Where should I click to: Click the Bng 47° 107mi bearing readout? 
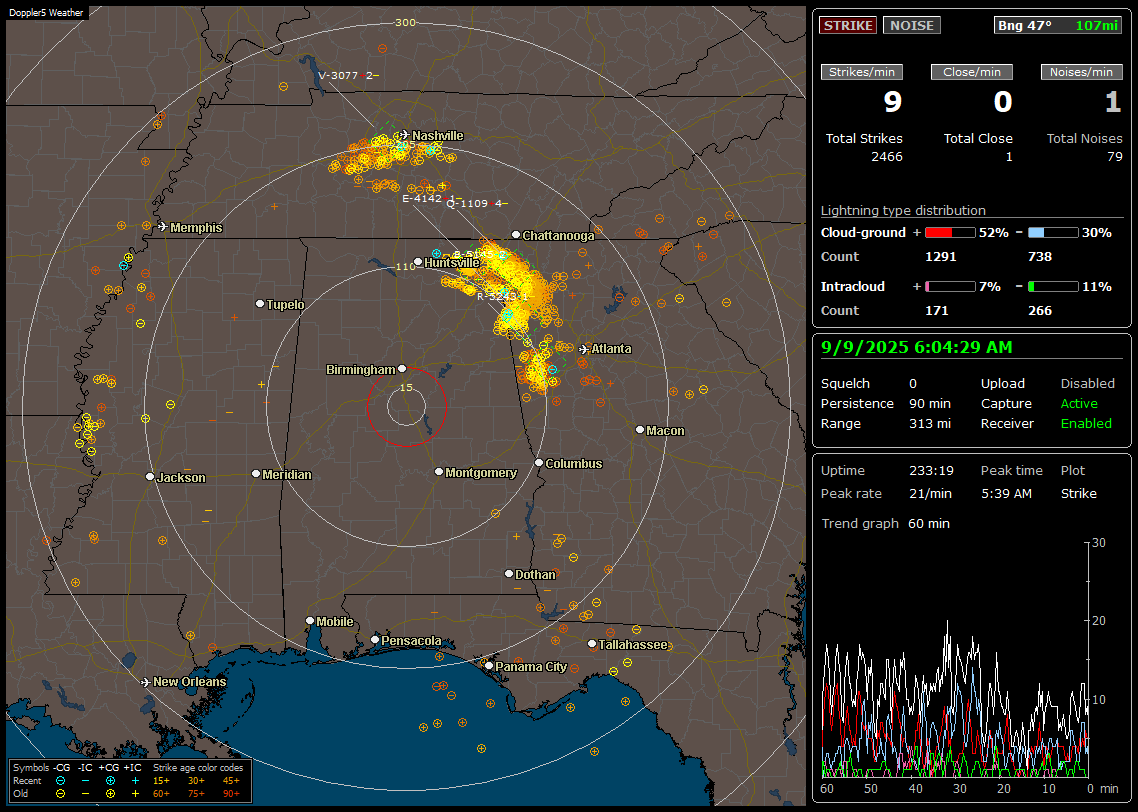click(1058, 25)
